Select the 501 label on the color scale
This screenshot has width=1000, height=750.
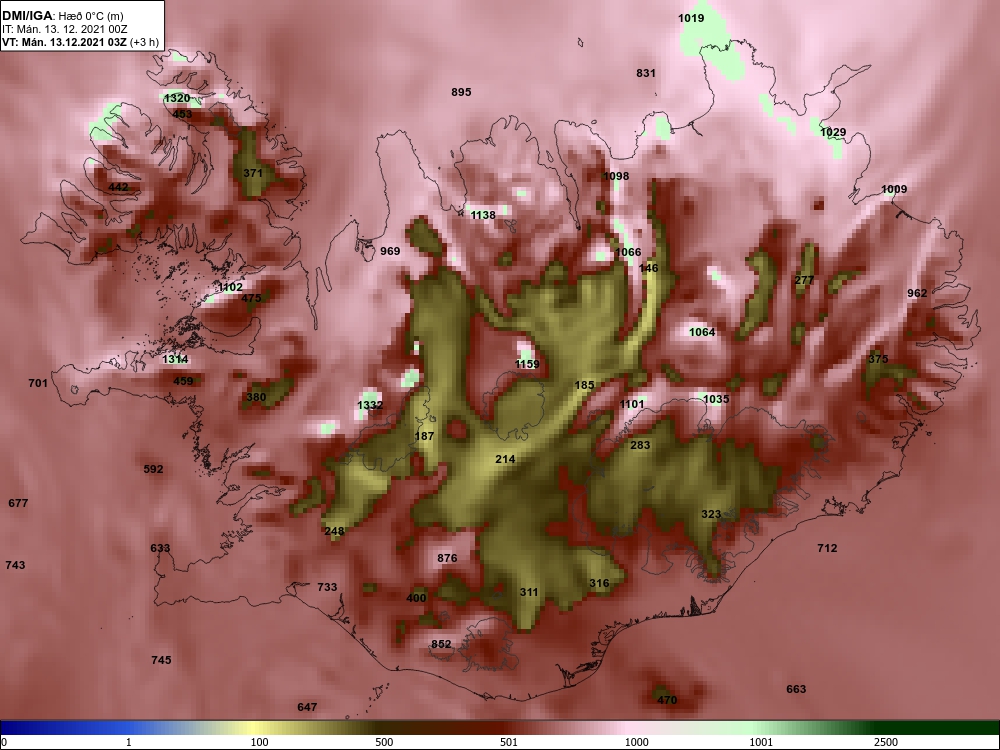tap(508, 742)
